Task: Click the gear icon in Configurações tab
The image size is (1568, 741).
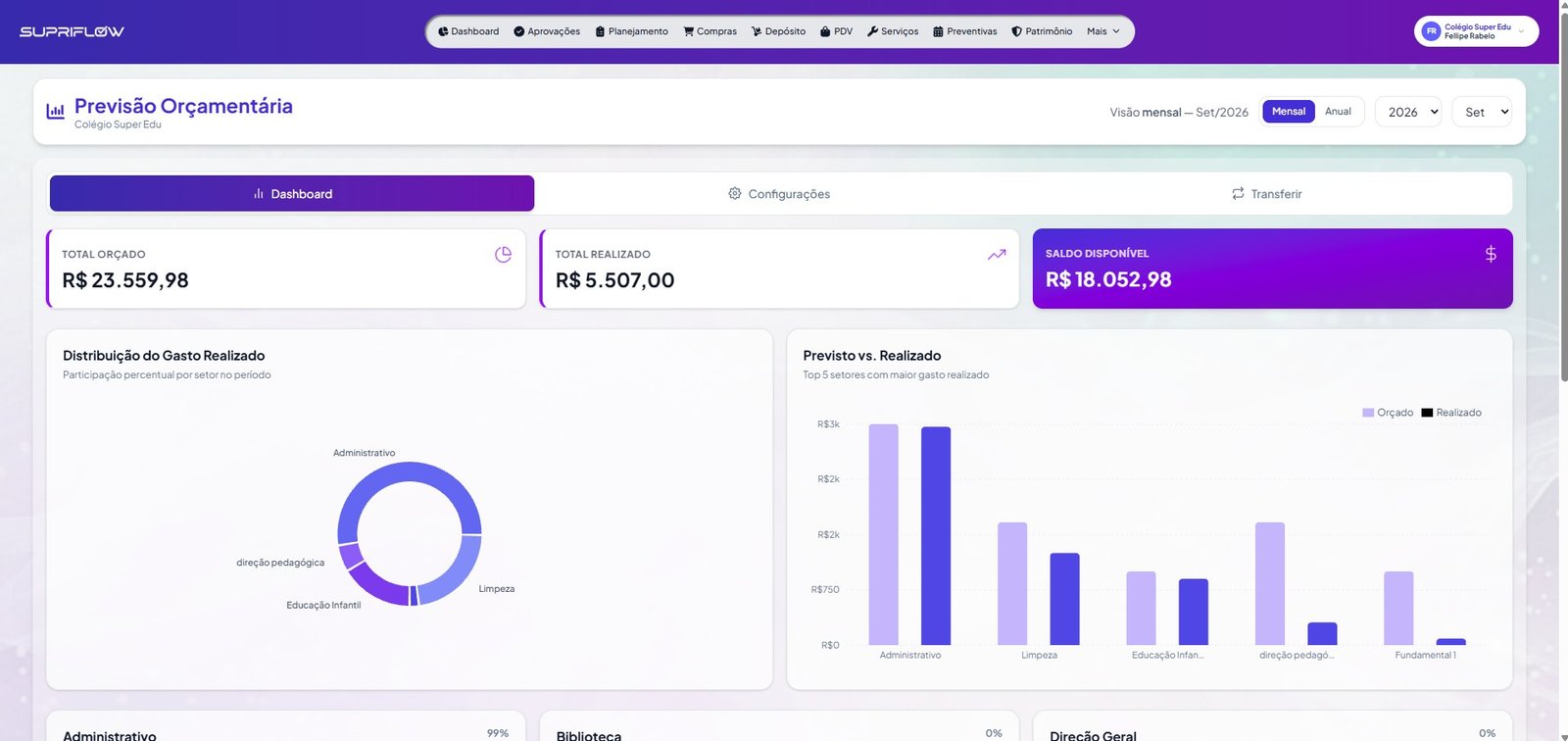Action: point(735,194)
